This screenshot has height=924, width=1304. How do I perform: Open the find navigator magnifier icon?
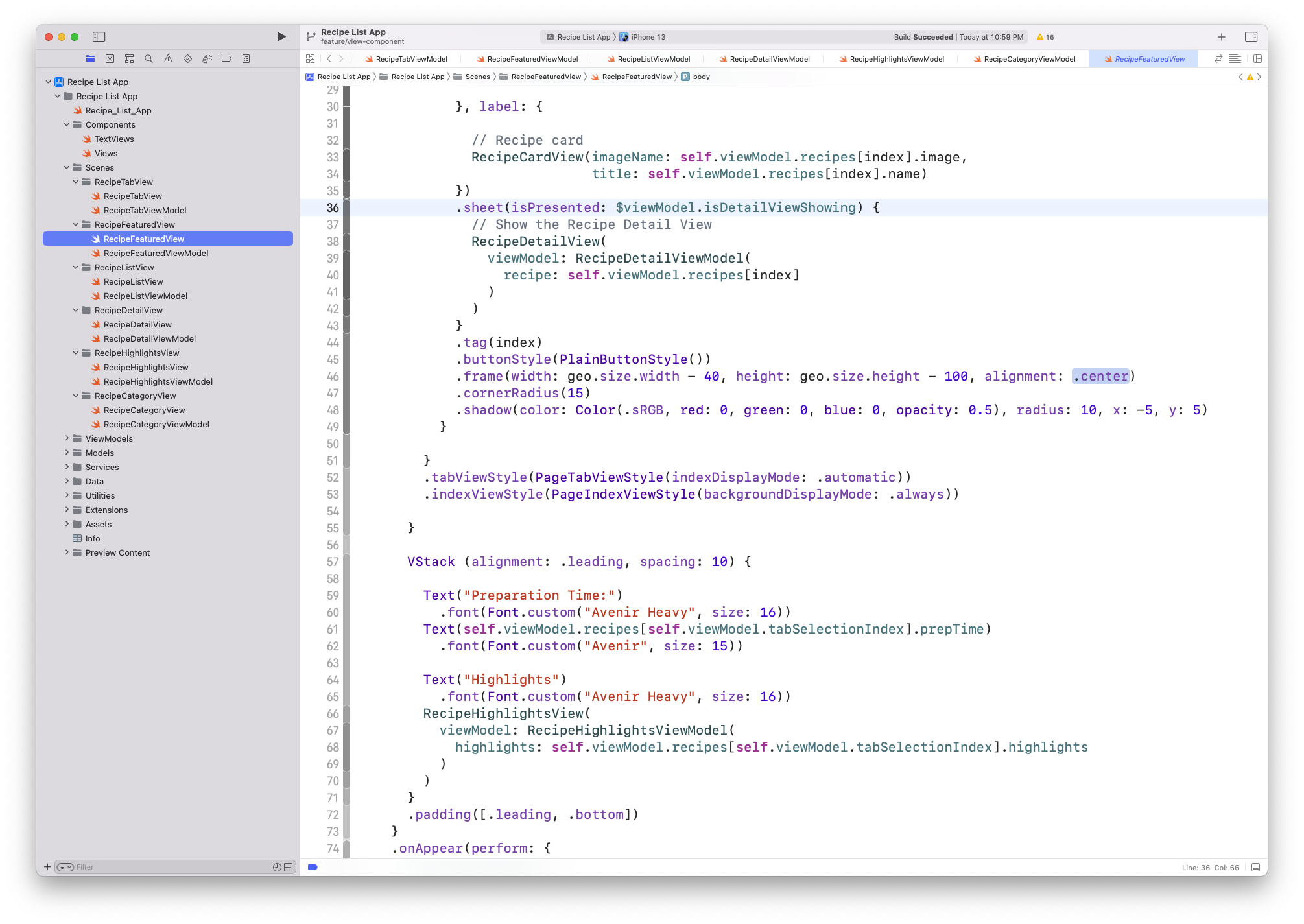148,59
